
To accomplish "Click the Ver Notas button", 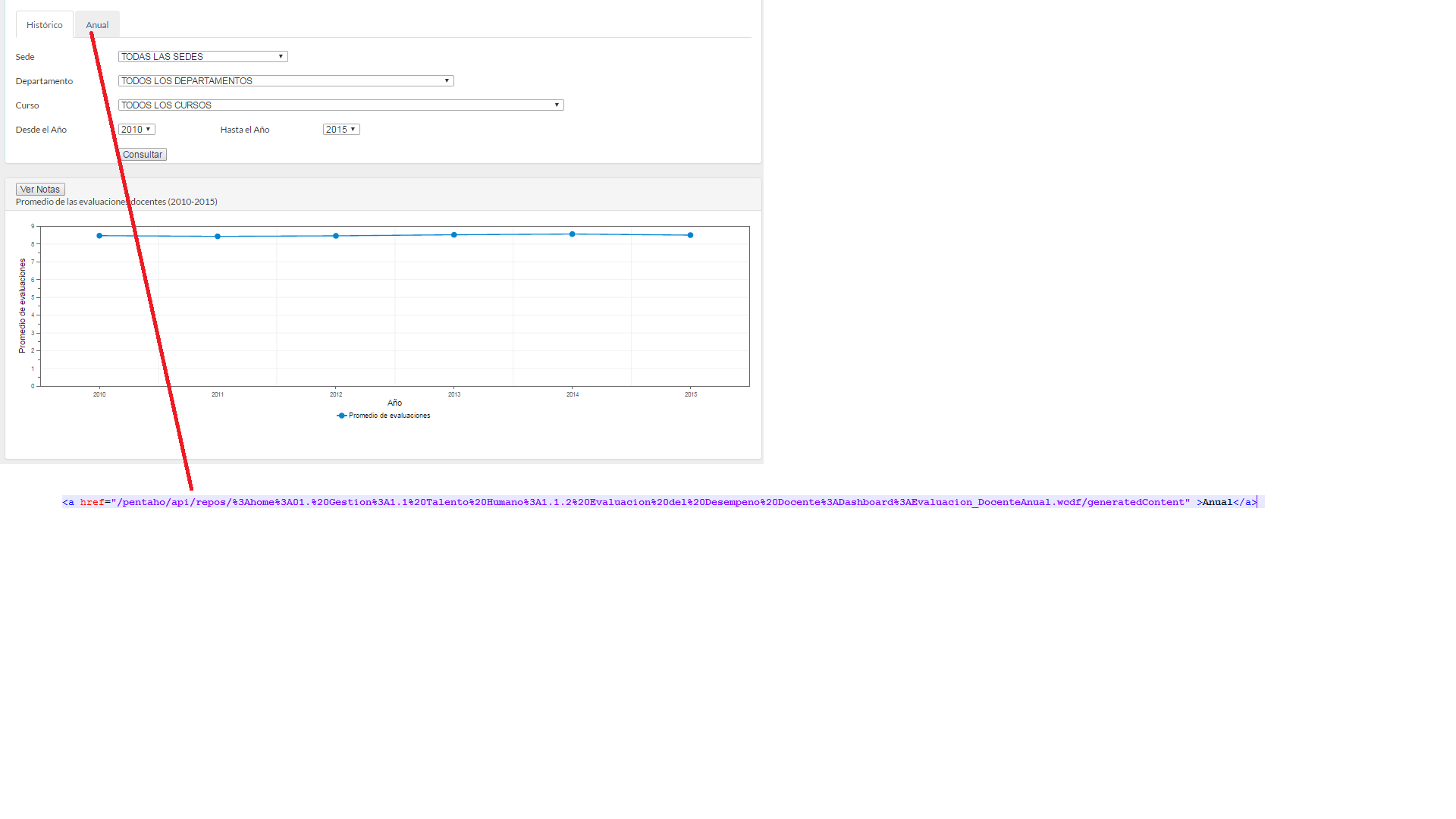I will 40,190.
